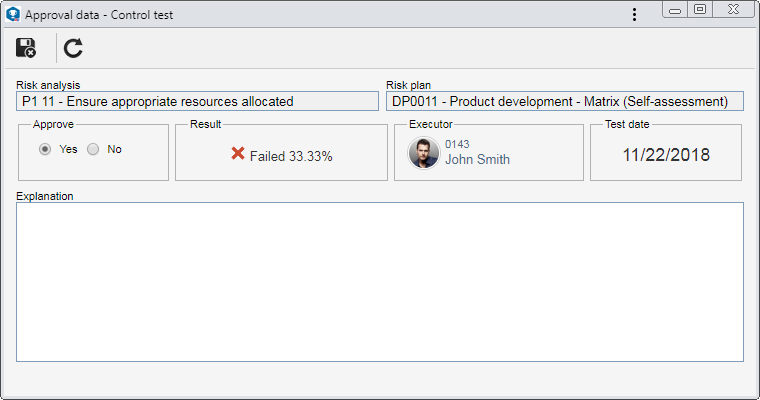Click John Smith's avatar photo
Viewport: 760px width, 400px height.
(x=424, y=153)
